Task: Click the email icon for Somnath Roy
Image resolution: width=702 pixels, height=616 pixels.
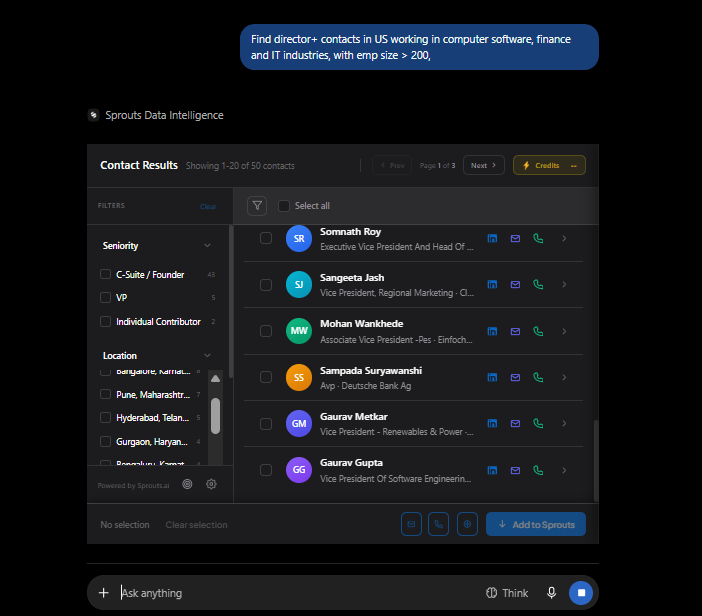Action: click(x=515, y=239)
